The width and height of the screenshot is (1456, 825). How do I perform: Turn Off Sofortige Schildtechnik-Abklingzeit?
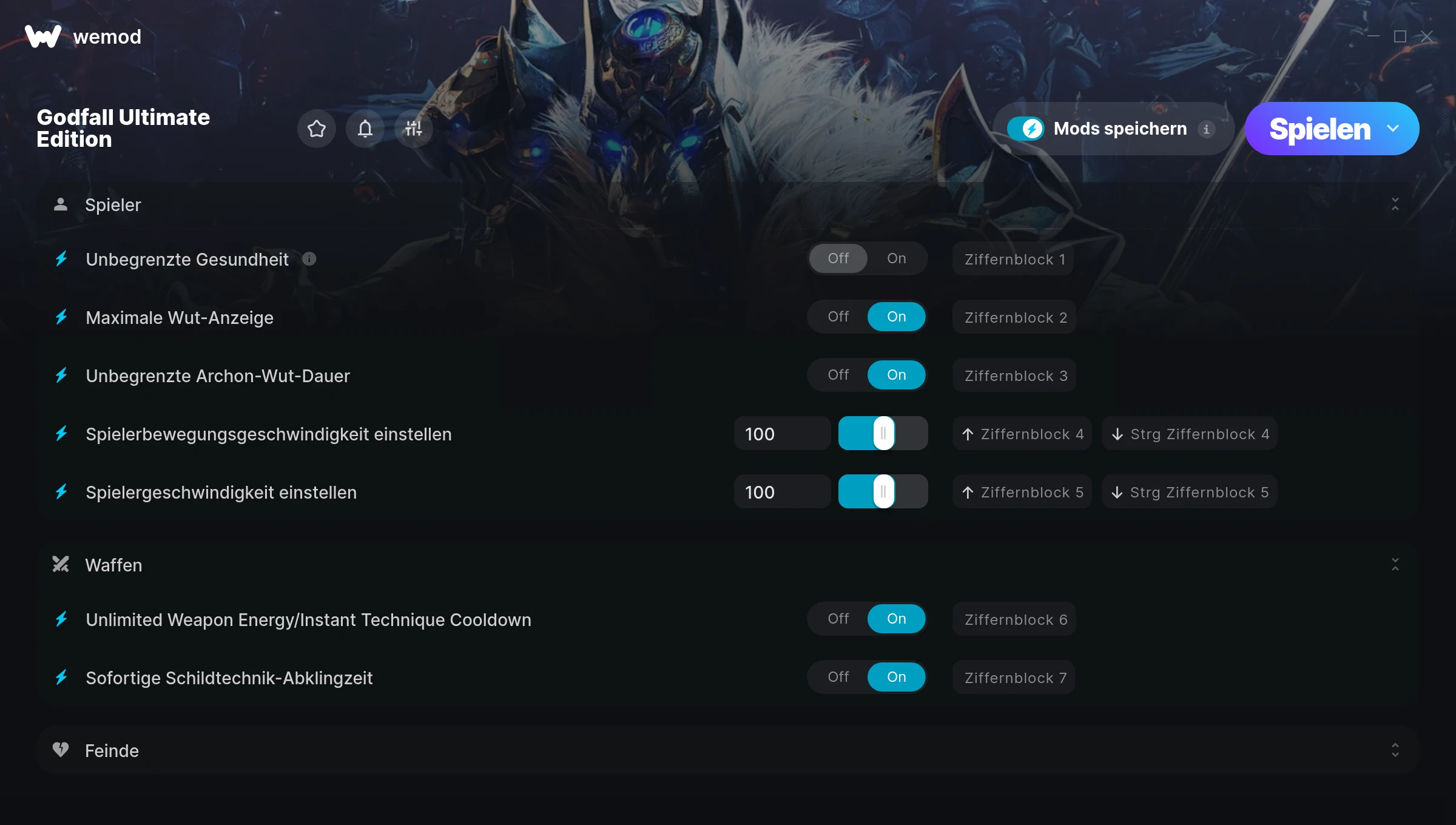coord(838,677)
